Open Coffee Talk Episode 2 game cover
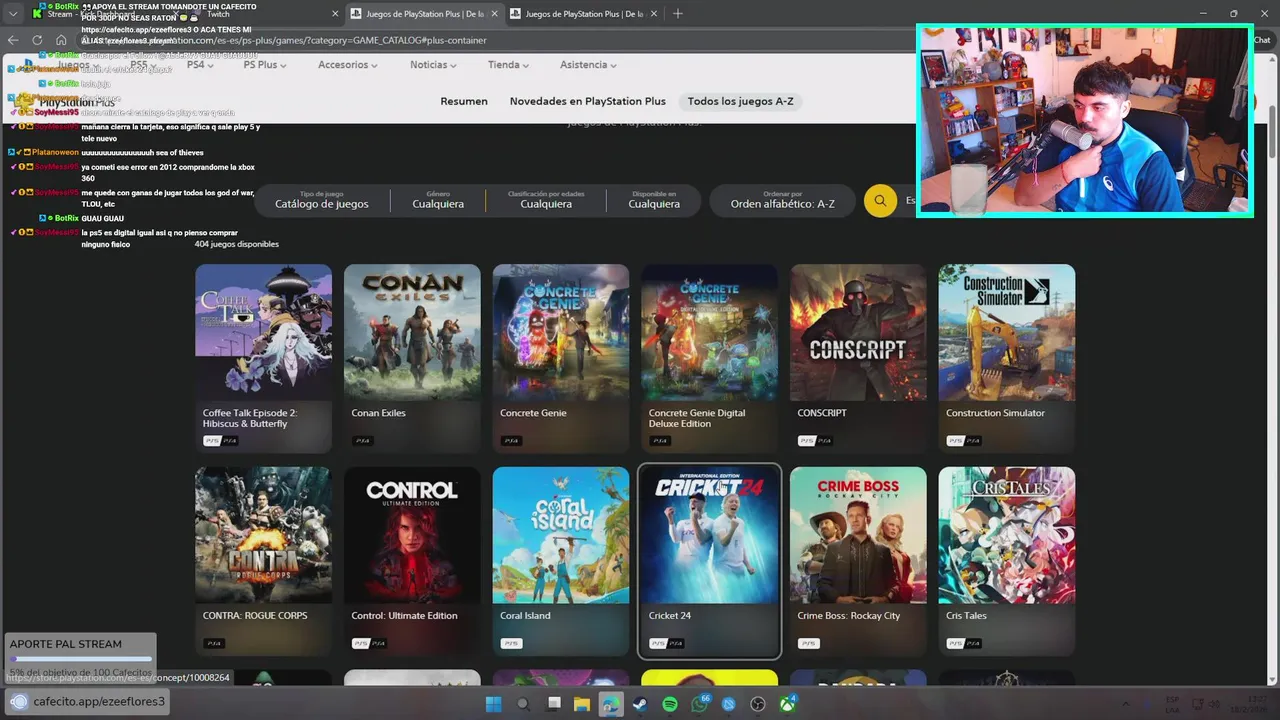Image resolution: width=1280 pixels, height=720 pixels. click(x=263, y=332)
